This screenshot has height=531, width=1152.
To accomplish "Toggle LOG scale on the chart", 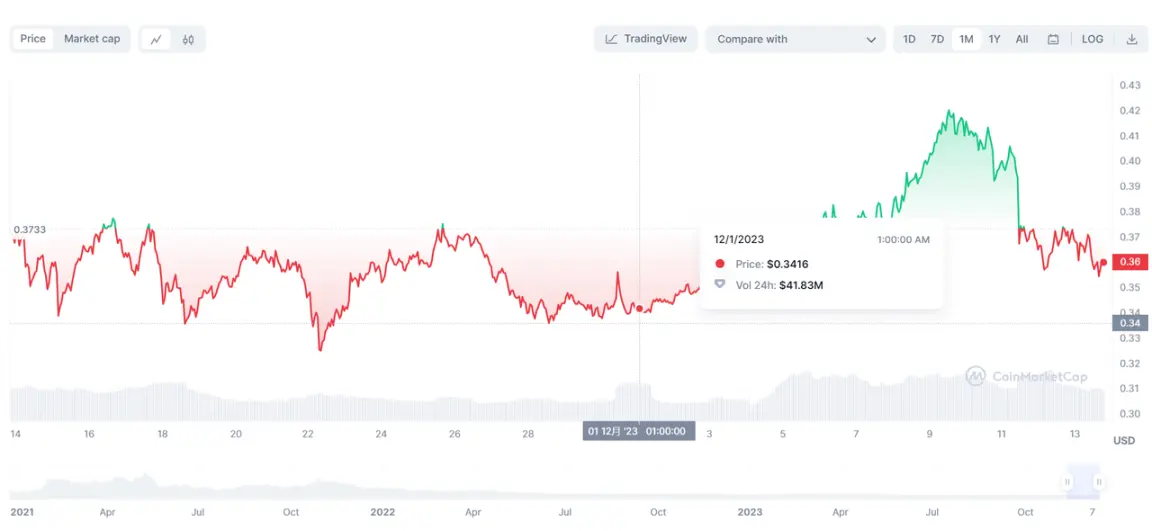I will 1092,39.
